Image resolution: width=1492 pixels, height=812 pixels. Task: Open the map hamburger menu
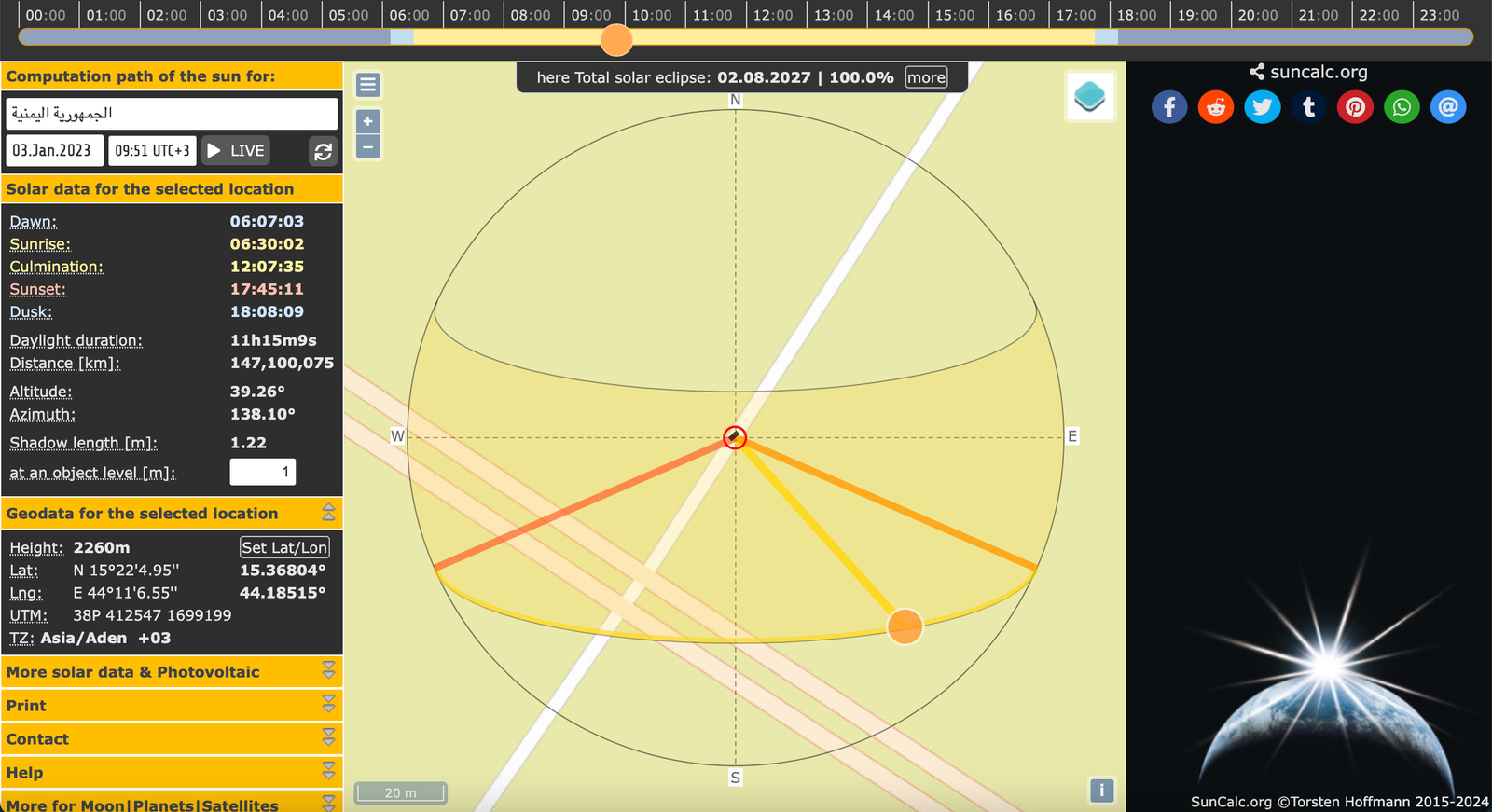[368, 85]
